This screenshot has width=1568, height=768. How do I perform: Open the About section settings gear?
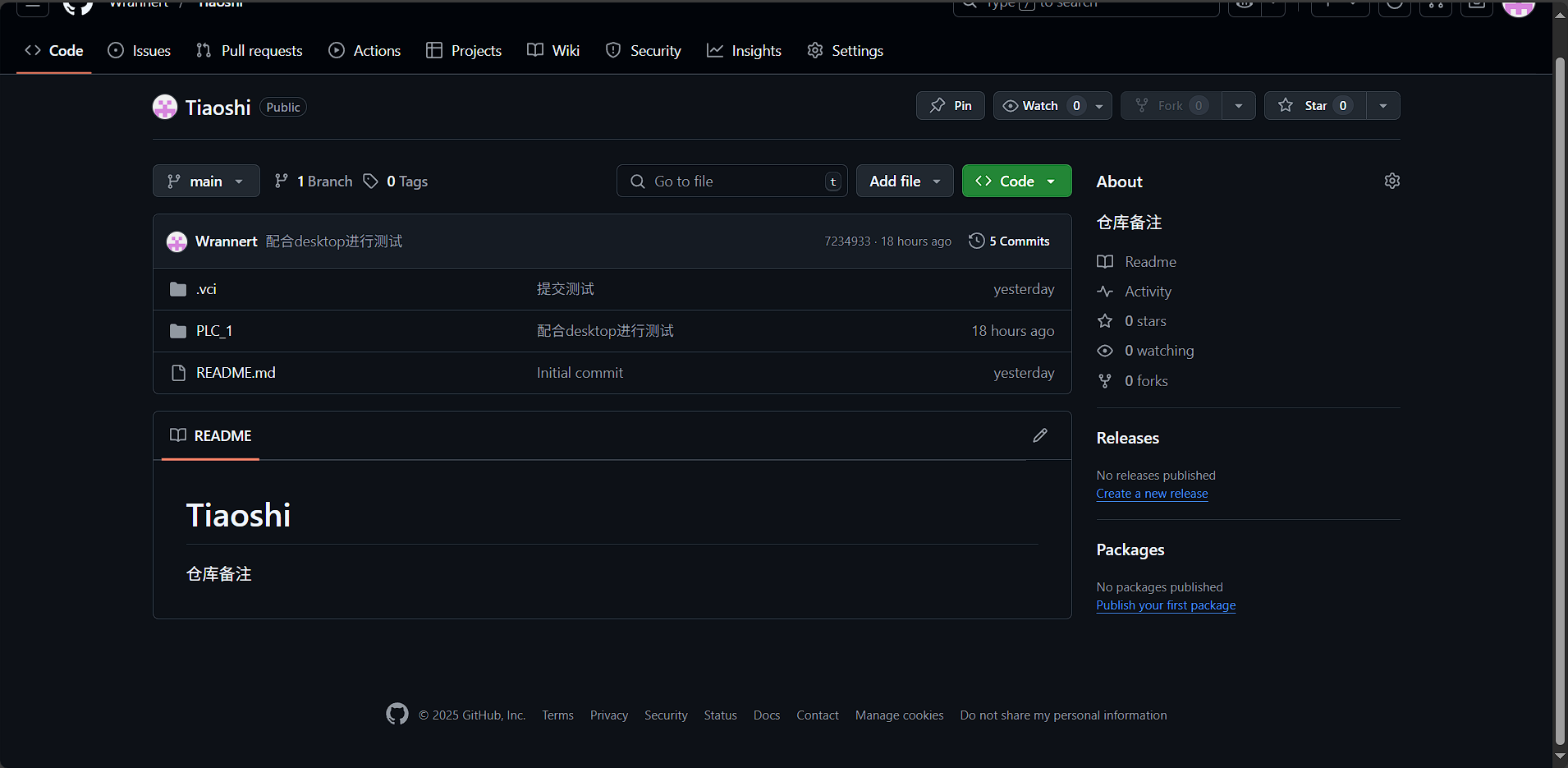click(x=1391, y=181)
